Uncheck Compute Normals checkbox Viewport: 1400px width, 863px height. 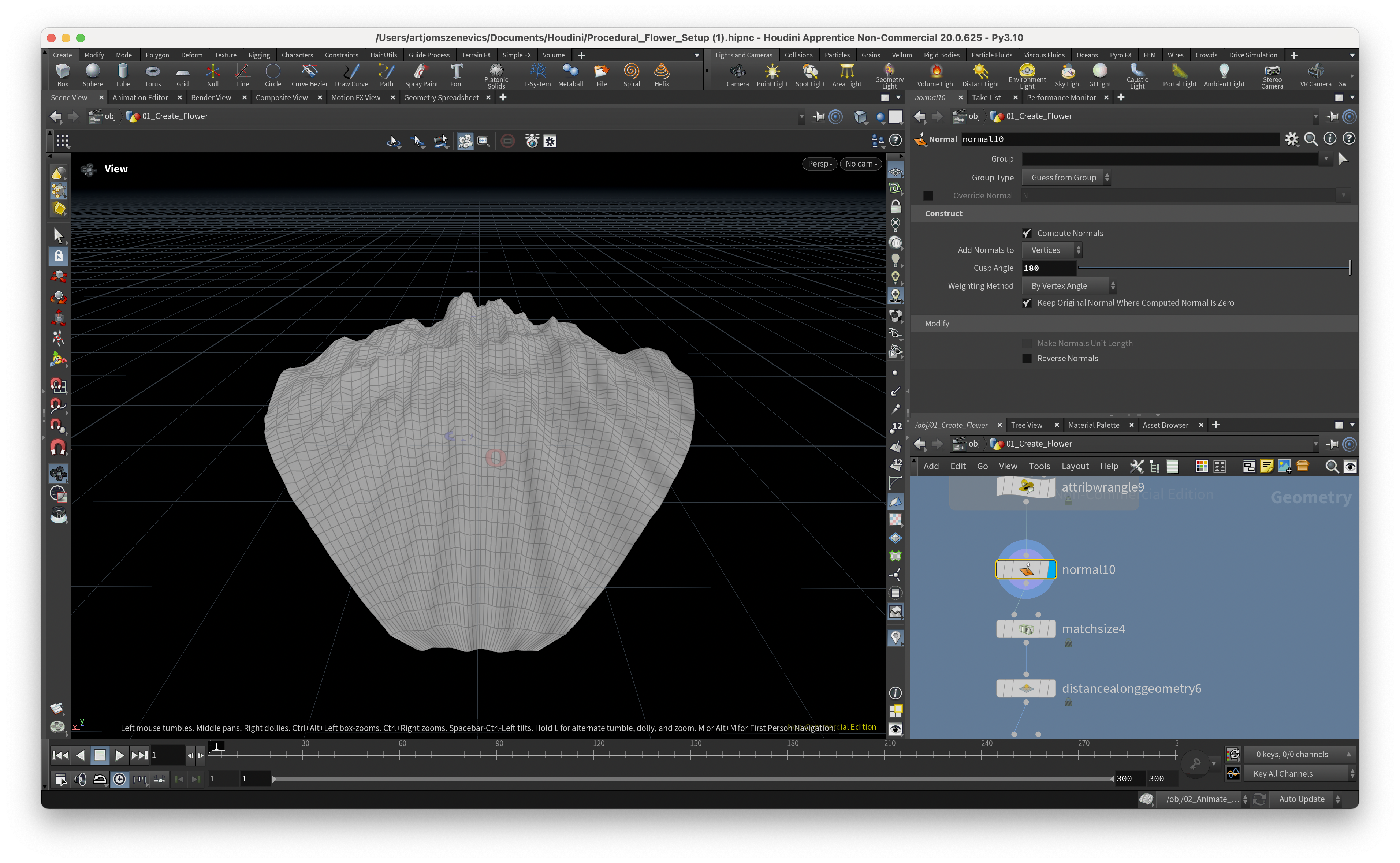(1027, 234)
